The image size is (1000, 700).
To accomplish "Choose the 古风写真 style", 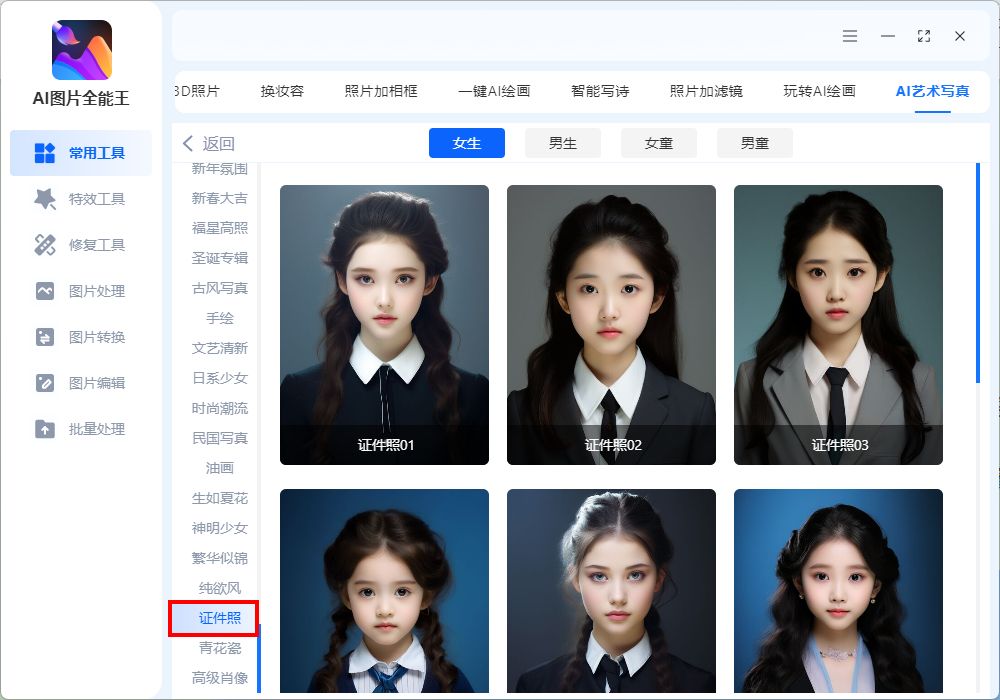I will tap(219, 288).
